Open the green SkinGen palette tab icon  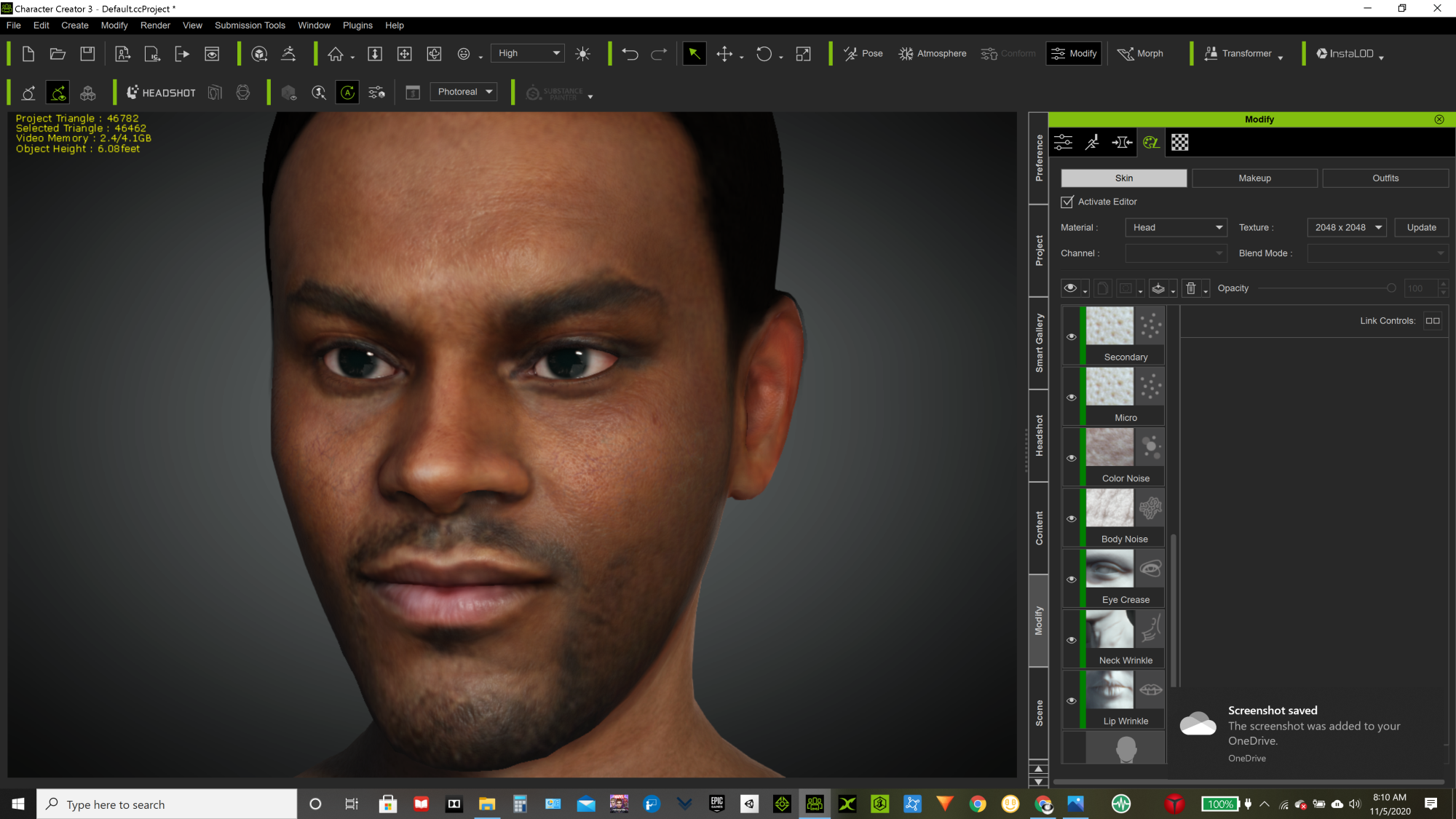coord(1151,143)
